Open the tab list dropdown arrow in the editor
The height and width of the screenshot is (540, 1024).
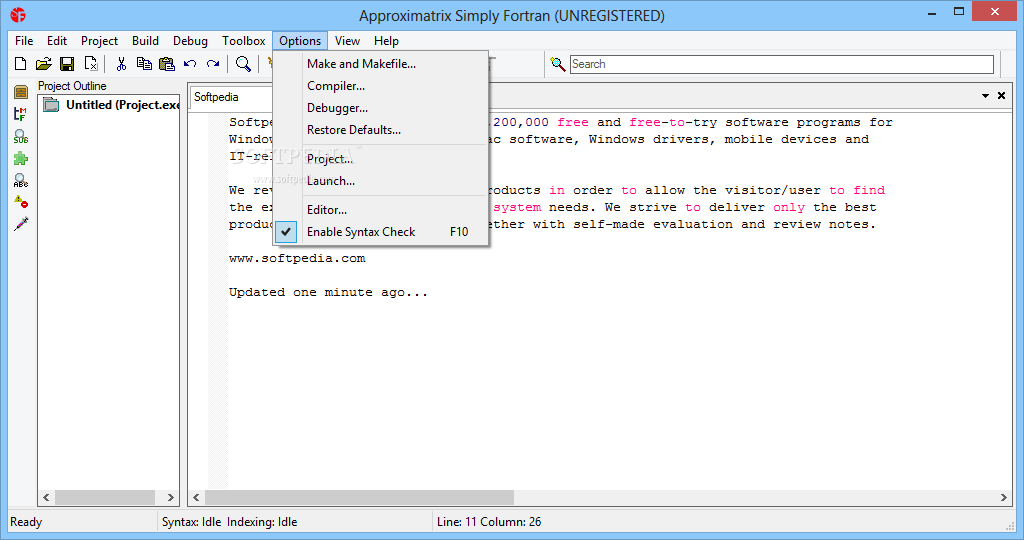985,96
